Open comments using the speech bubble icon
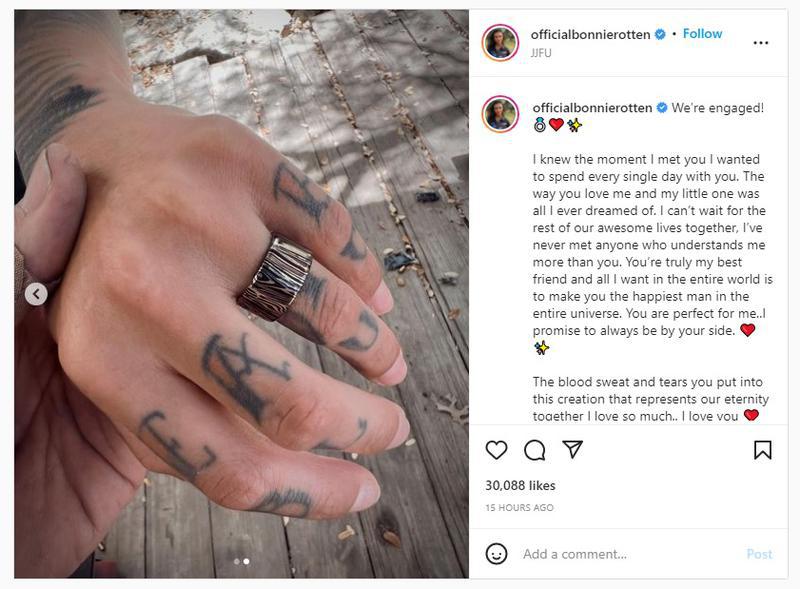This screenshot has height=589, width=800. (x=534, y=450)
